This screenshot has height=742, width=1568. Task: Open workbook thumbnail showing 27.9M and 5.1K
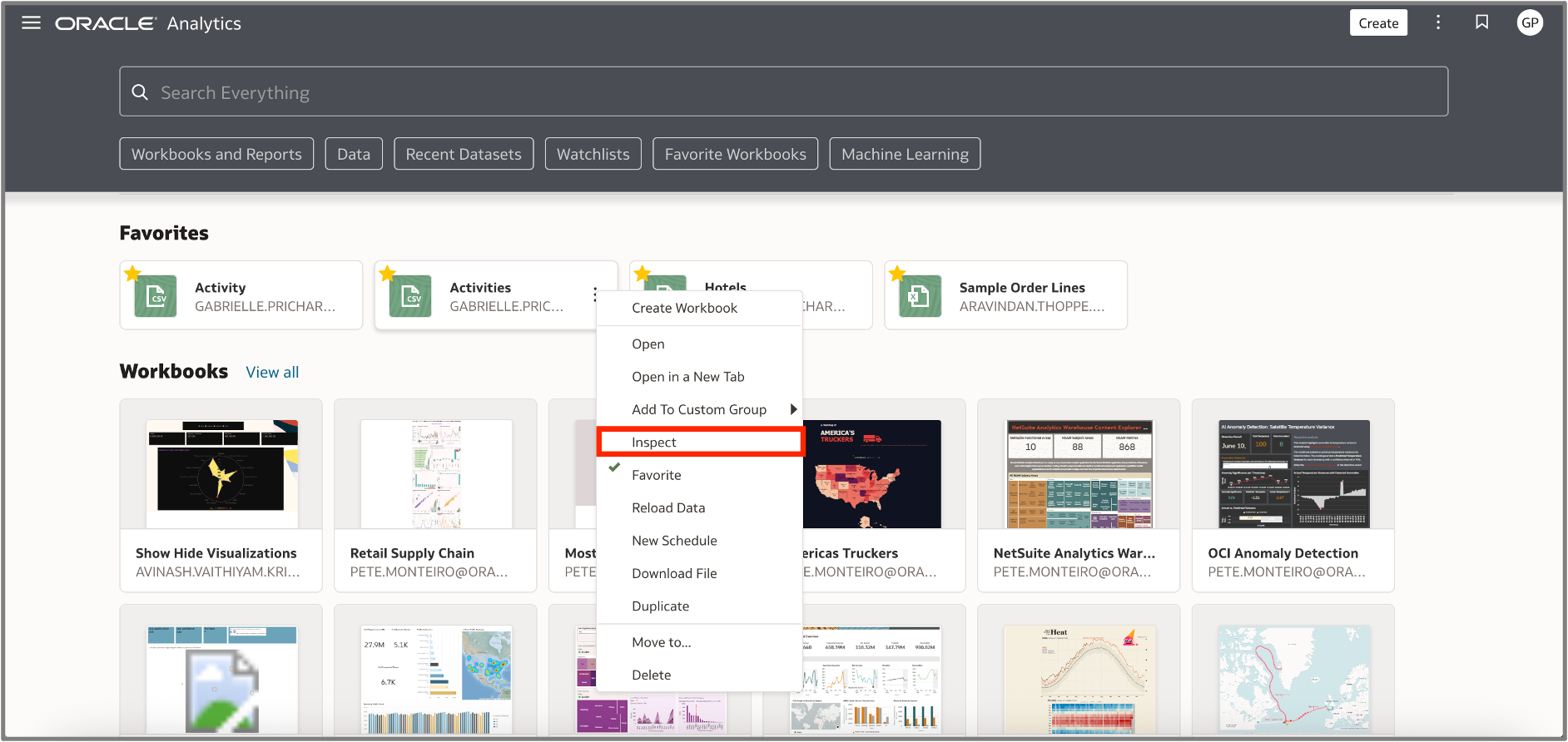pos(436,679)
